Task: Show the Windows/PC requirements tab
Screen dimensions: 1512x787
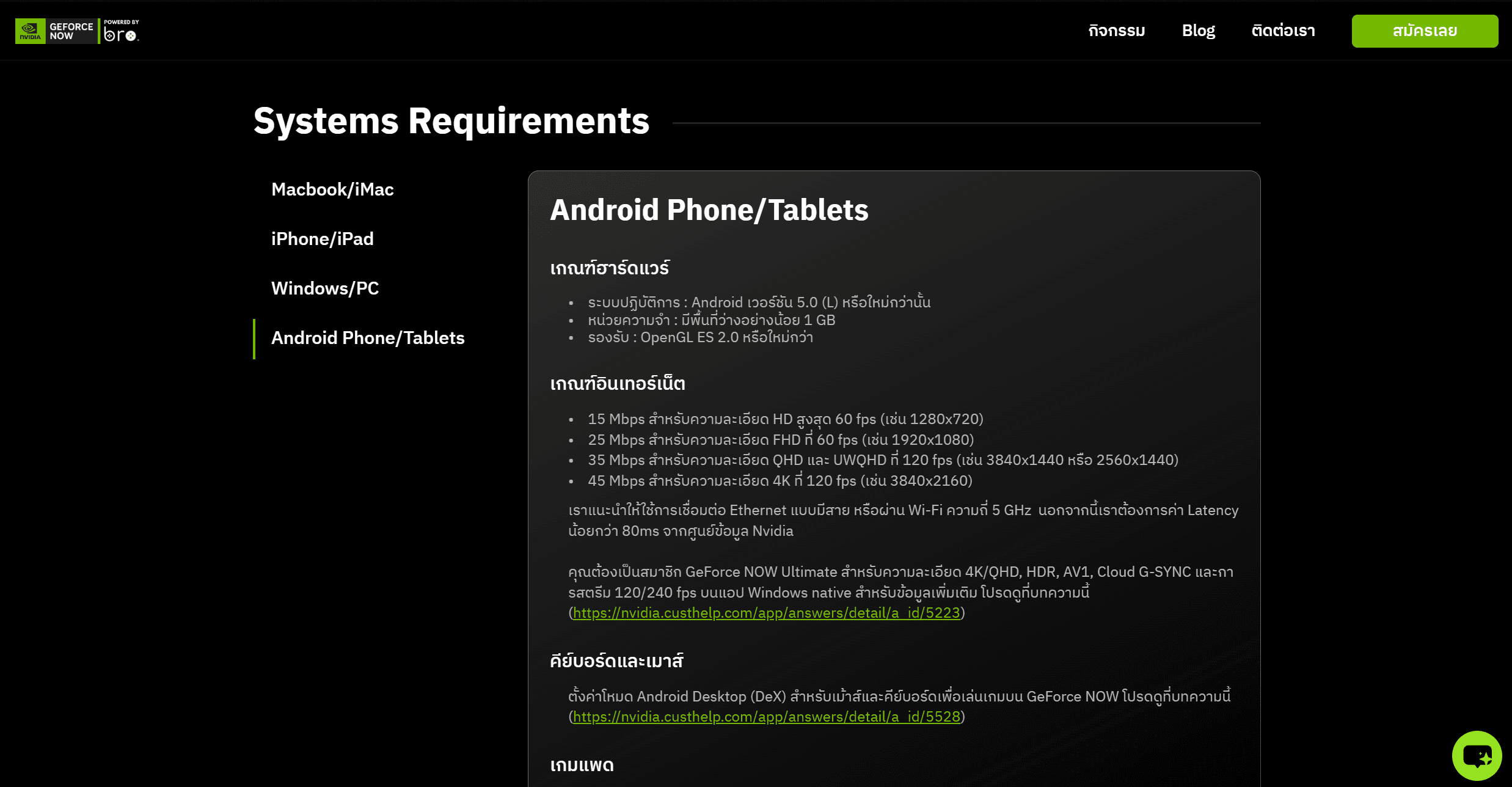Action: tap(325, 288)
